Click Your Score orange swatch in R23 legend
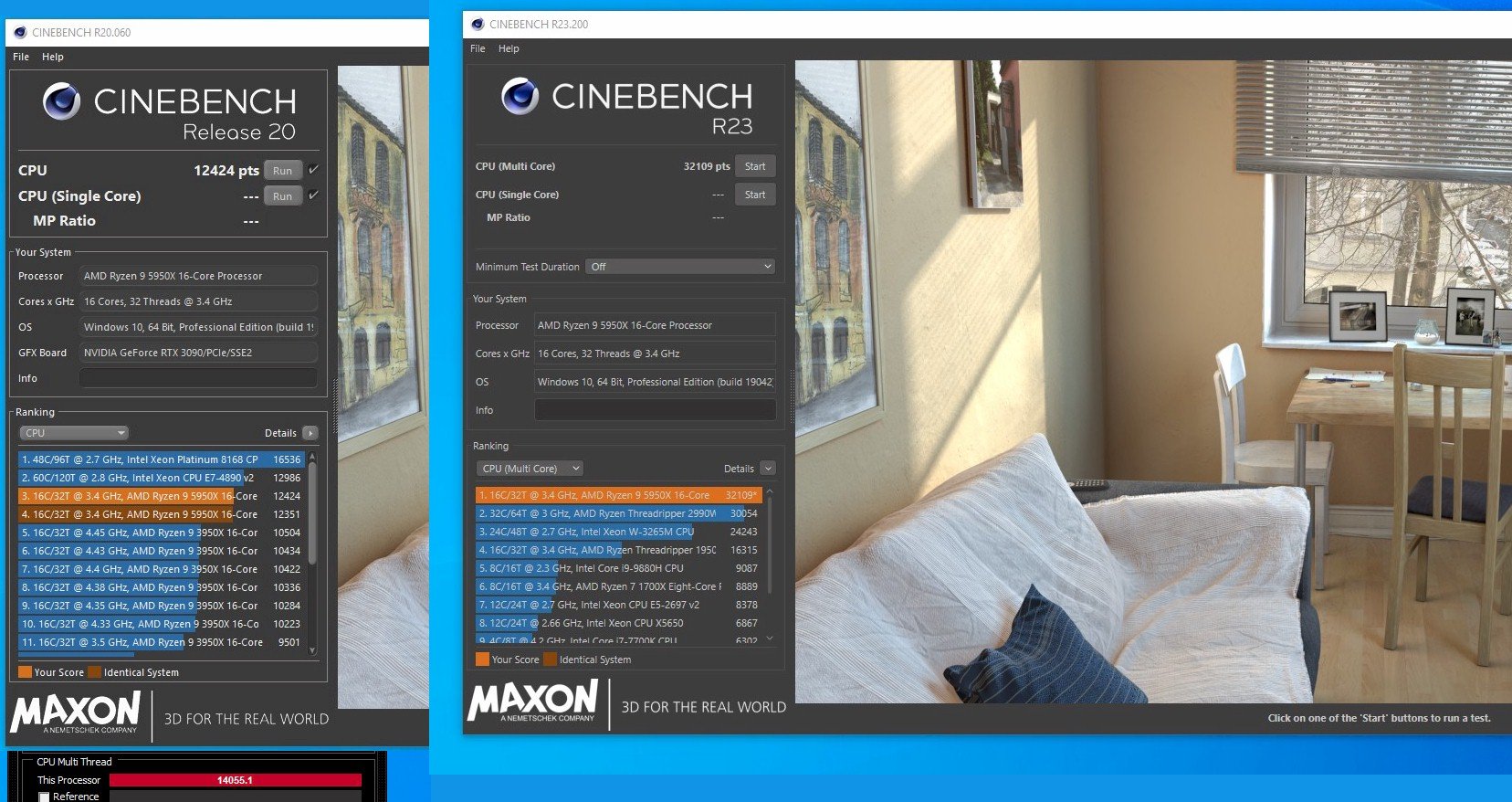Screen dimensions: 1512x802 [482, 660]
